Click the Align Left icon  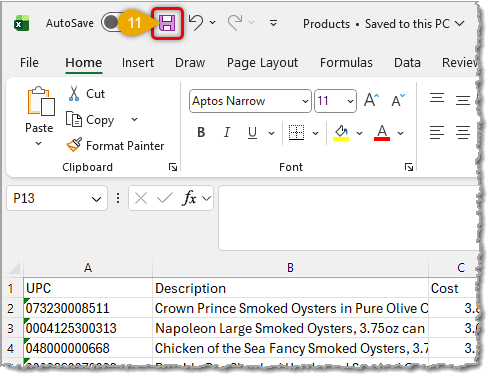(x=437, y=132)
